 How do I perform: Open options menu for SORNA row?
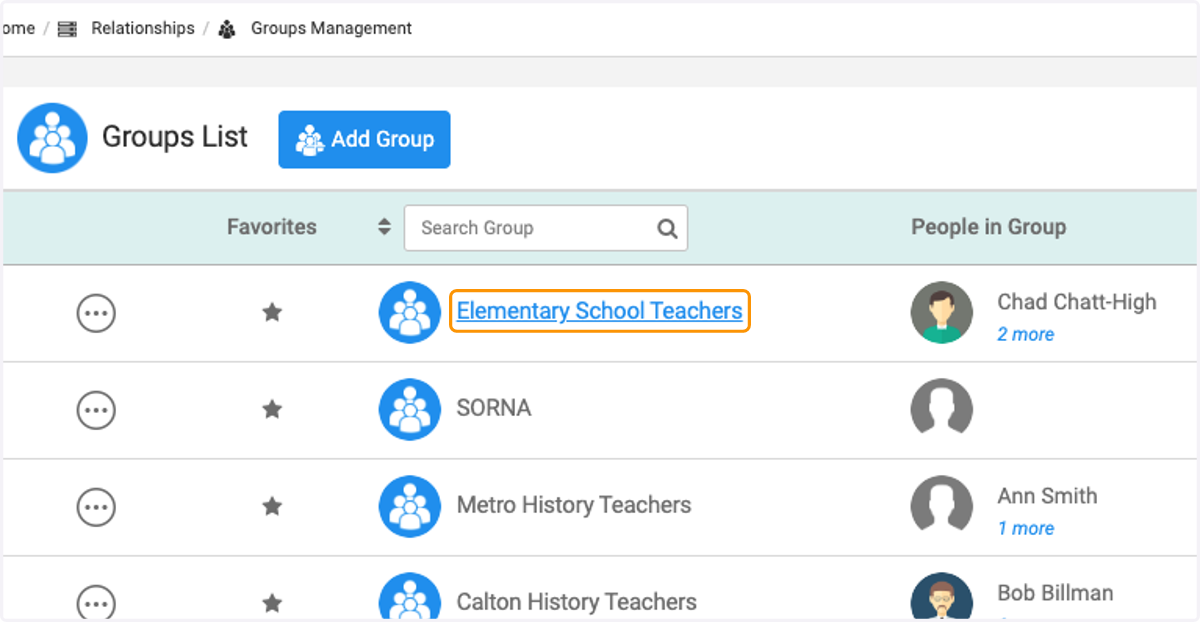[96, 410]
